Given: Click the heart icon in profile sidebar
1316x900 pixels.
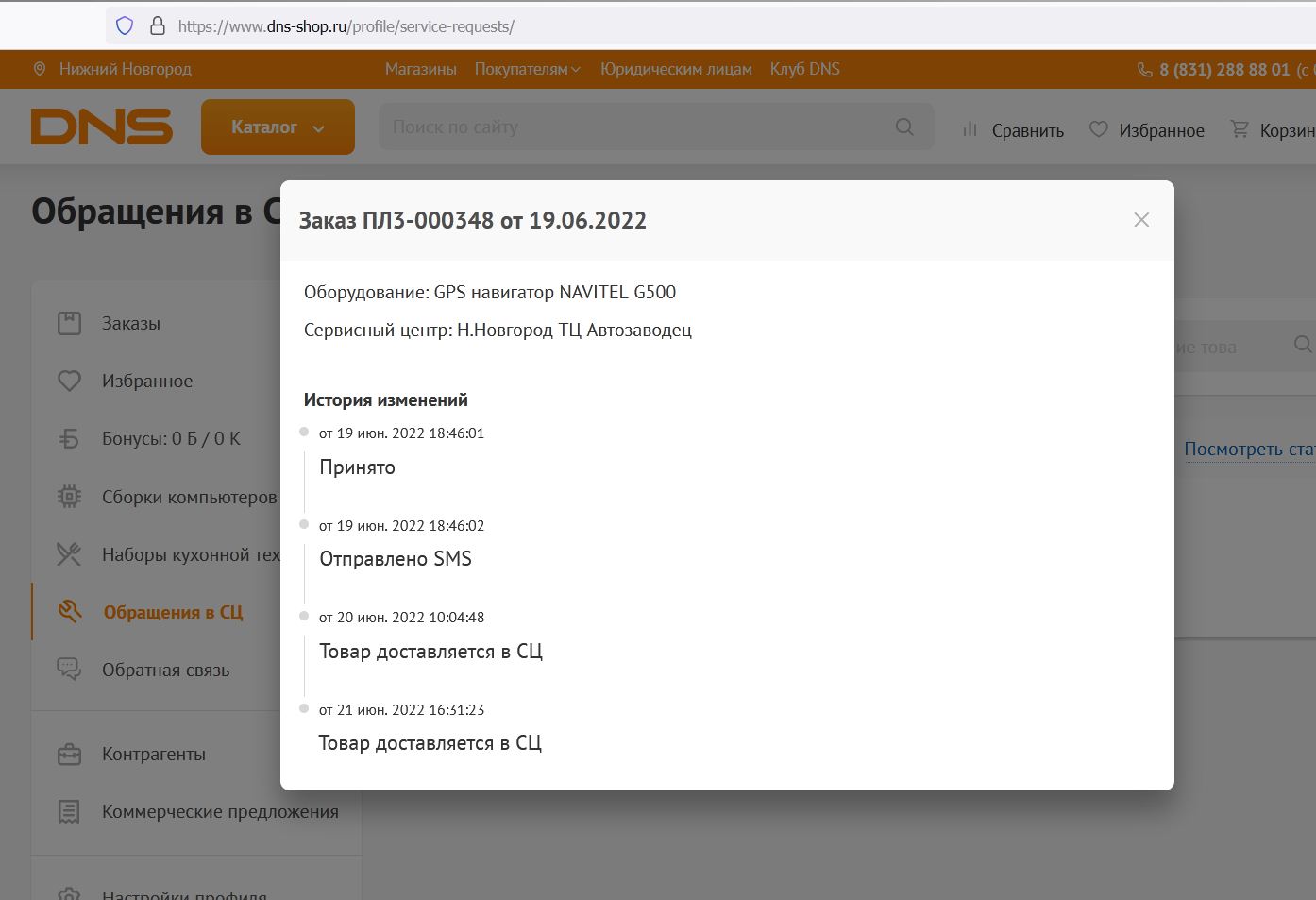Looking at the screenshot, I should pos(69,381).
